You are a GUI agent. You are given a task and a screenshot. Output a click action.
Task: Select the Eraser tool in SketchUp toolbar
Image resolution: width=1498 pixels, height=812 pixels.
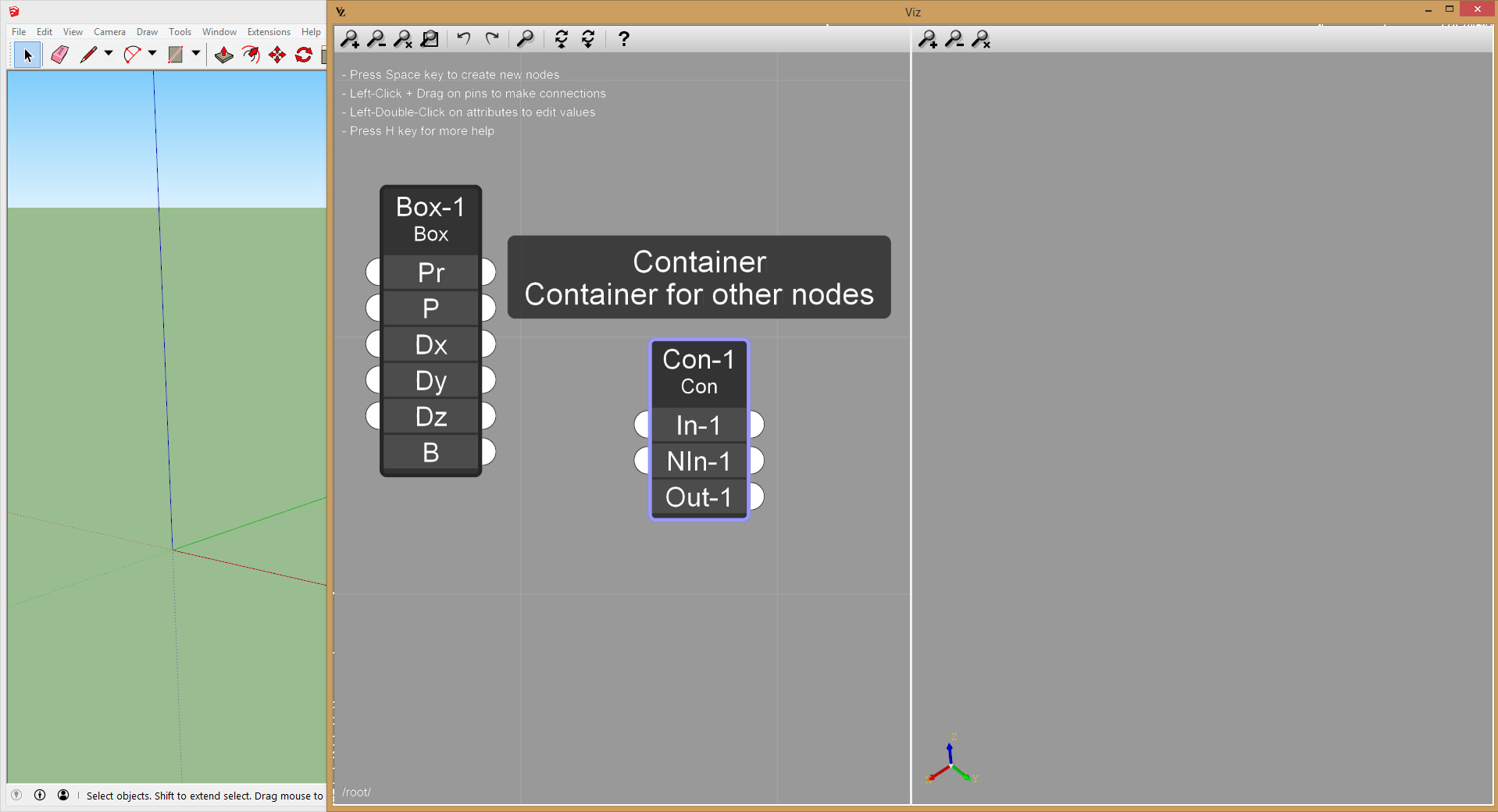click(x=59, y=55)
